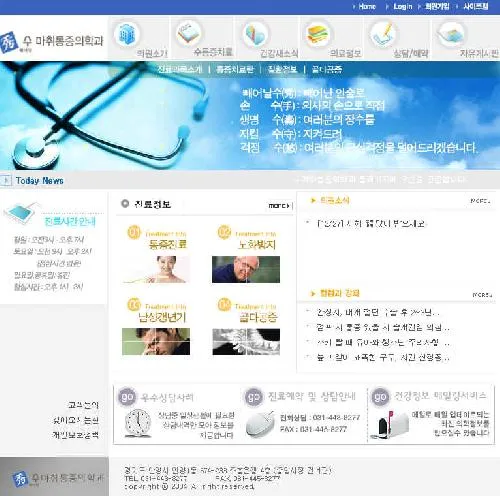The image size is (500, 496).
Task: Click the 02 number badge for 노화방지
Action: click(x=224, y=232)
